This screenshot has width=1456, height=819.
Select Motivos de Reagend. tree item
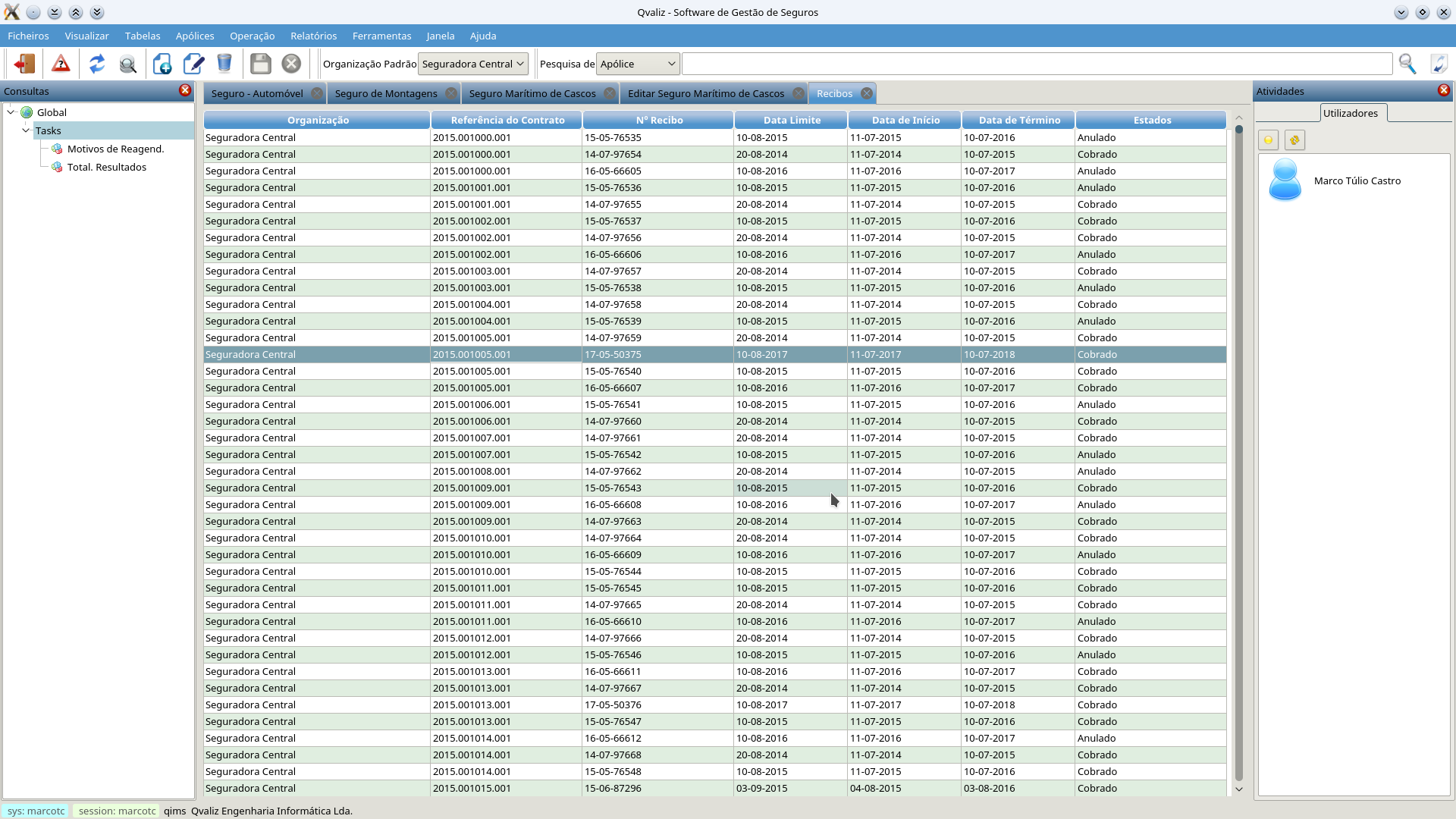115,149
